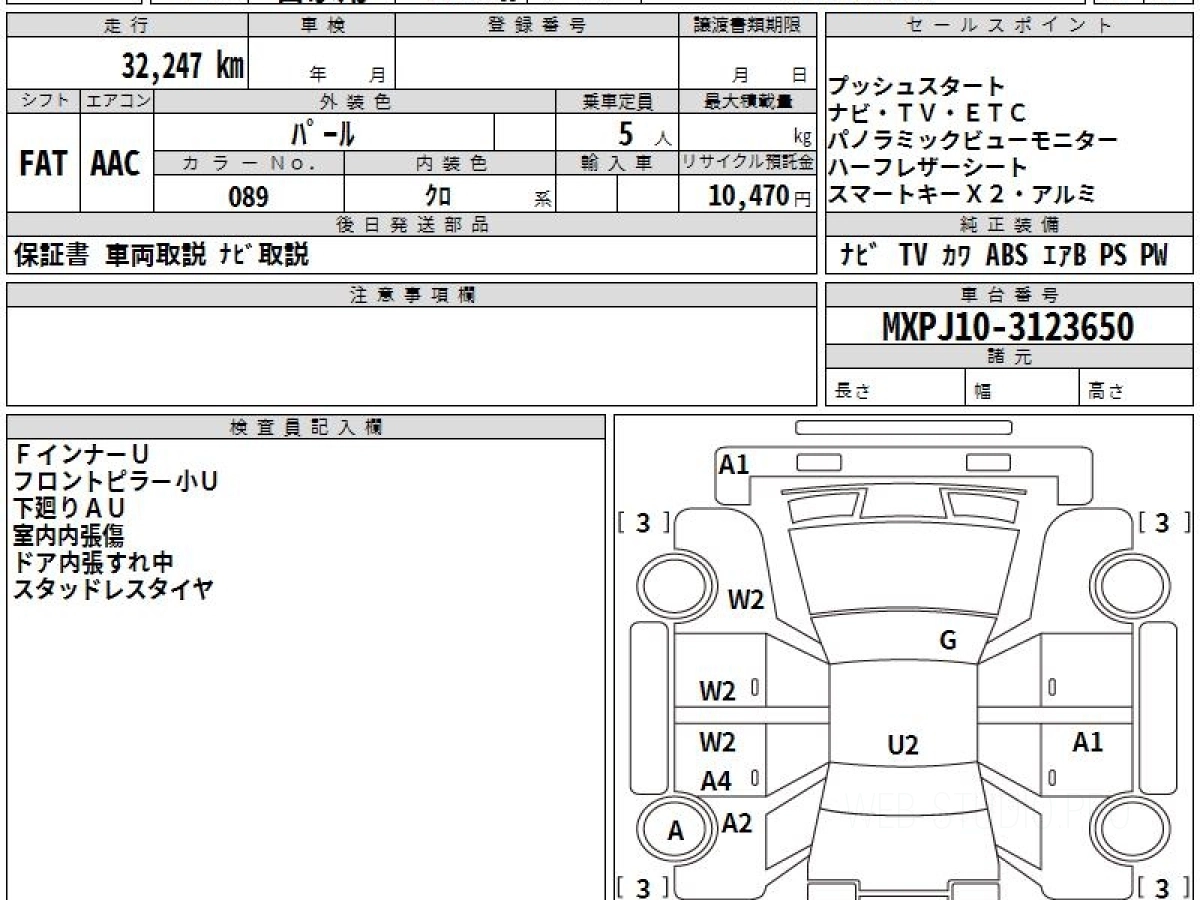This screenshot has height=900, width=1200.
Task: Click the パール exterior color value
Action: [x=322, y=133]
